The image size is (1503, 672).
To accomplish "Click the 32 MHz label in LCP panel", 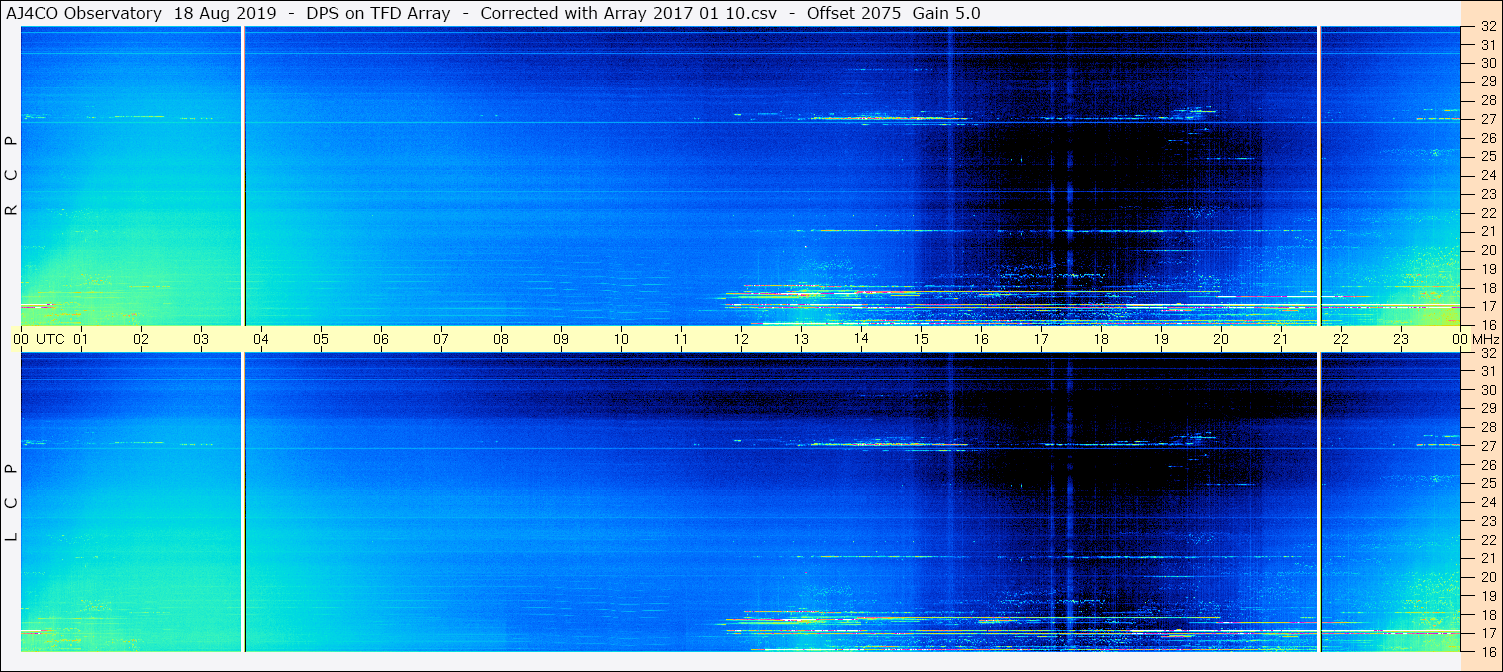I will point(1488,353).
